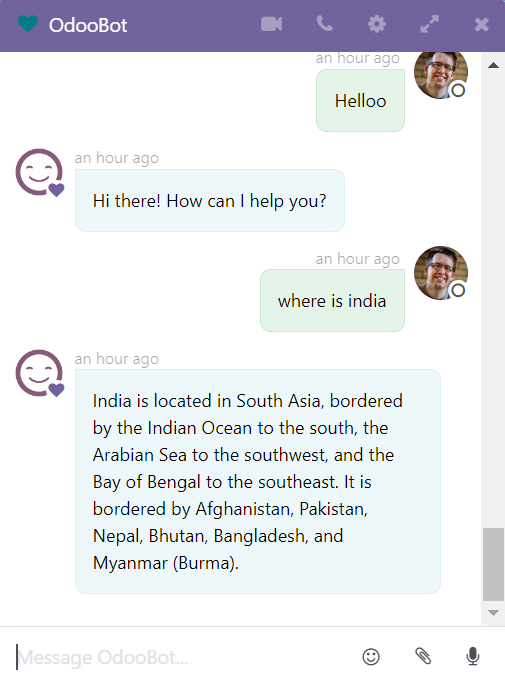Click the teal heart icon beside OdooBot
This screenshot has height=680, width=505.
[x=28, y=24]
